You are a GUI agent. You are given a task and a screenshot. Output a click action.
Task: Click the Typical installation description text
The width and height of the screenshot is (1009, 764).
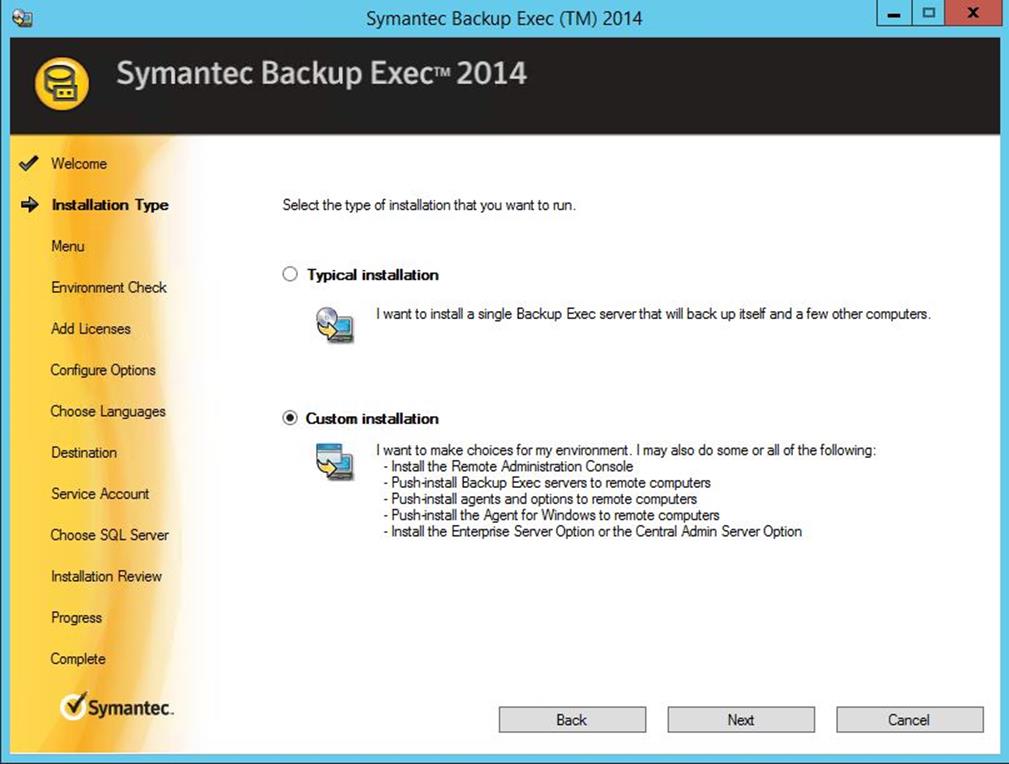pos(653,314)
